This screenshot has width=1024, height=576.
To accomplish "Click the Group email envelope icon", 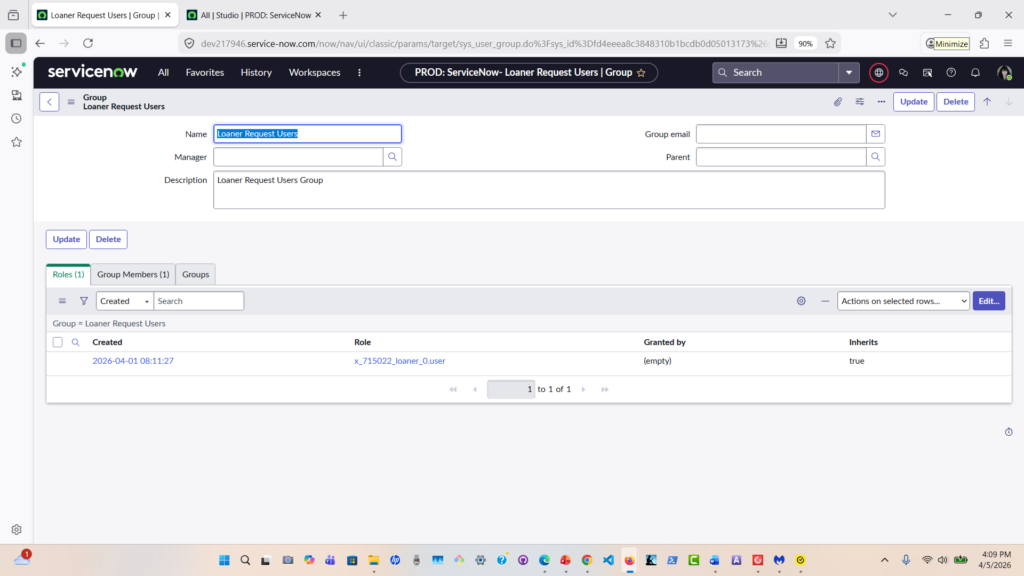I will click(x=876, y=134).
